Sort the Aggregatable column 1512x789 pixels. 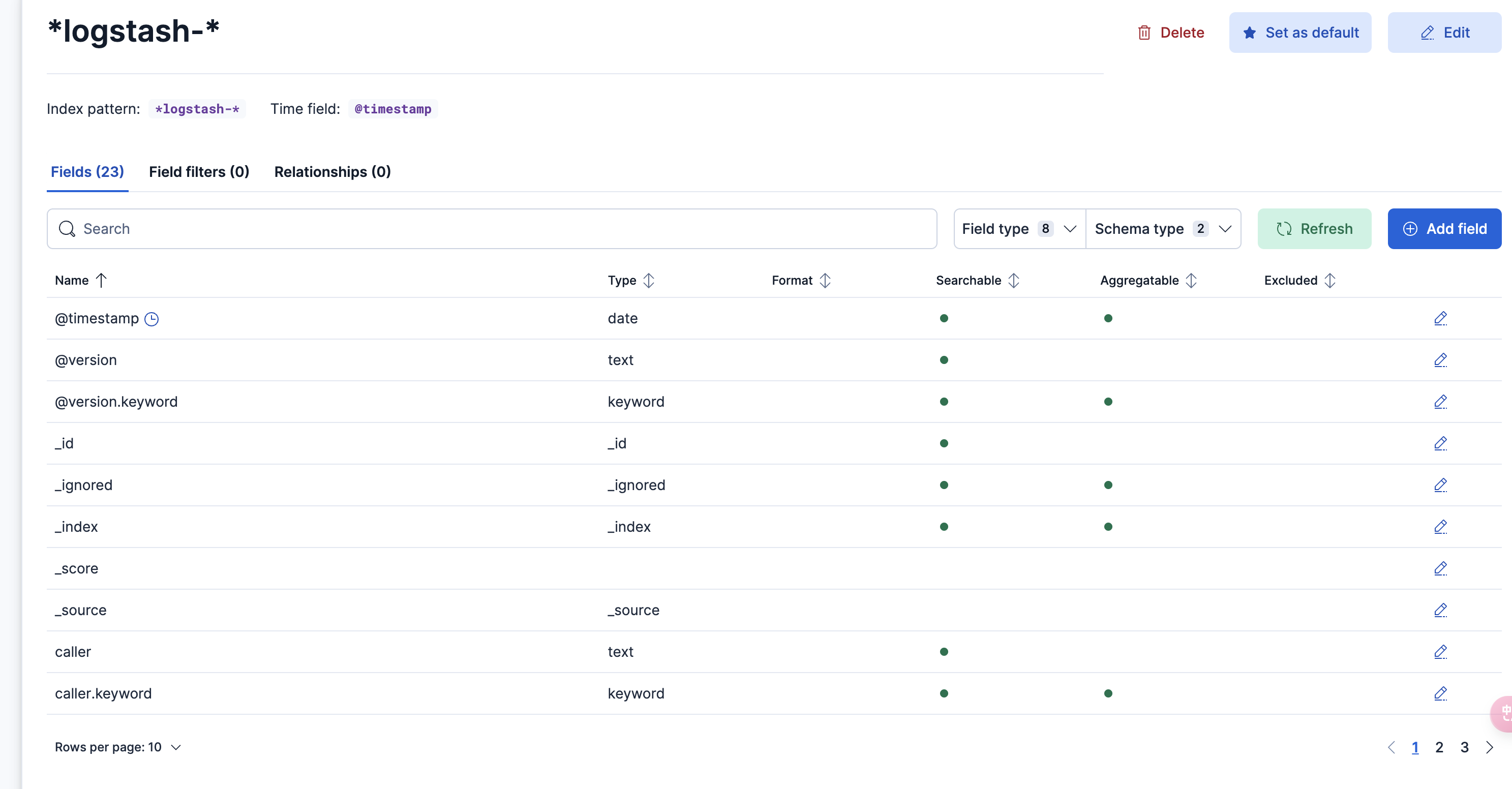(x=1191, y=280)
